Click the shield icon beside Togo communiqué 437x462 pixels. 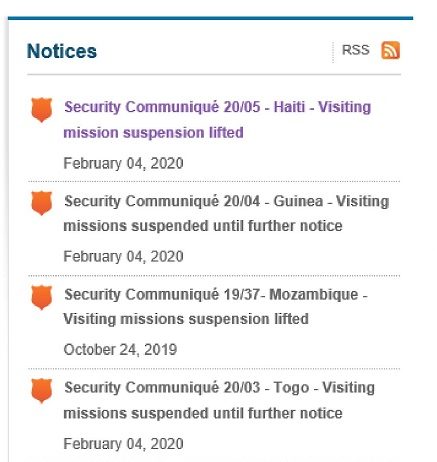click(42, 391)
